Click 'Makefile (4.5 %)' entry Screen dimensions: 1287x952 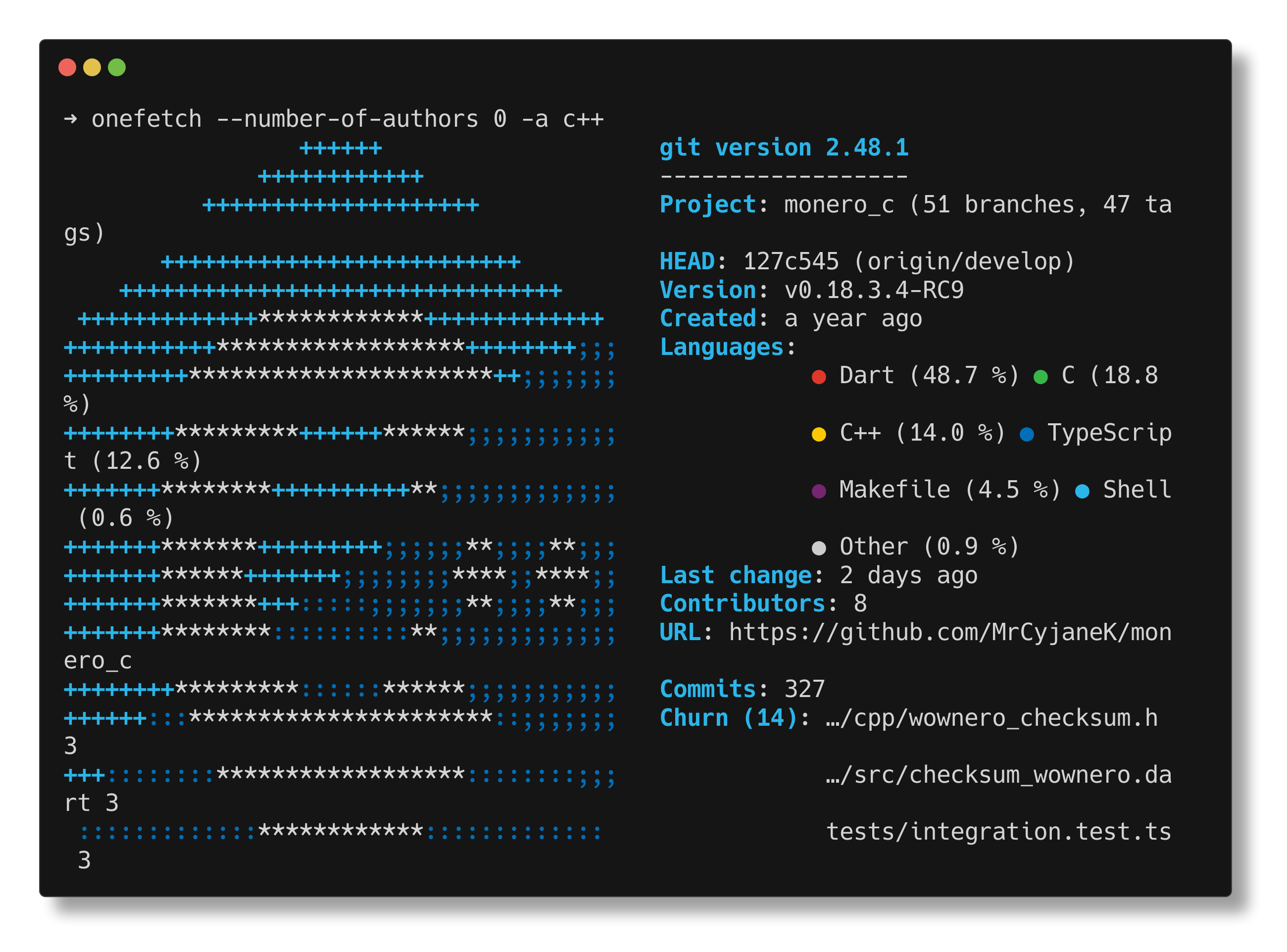pyautogui.click(x=950, y=490)
